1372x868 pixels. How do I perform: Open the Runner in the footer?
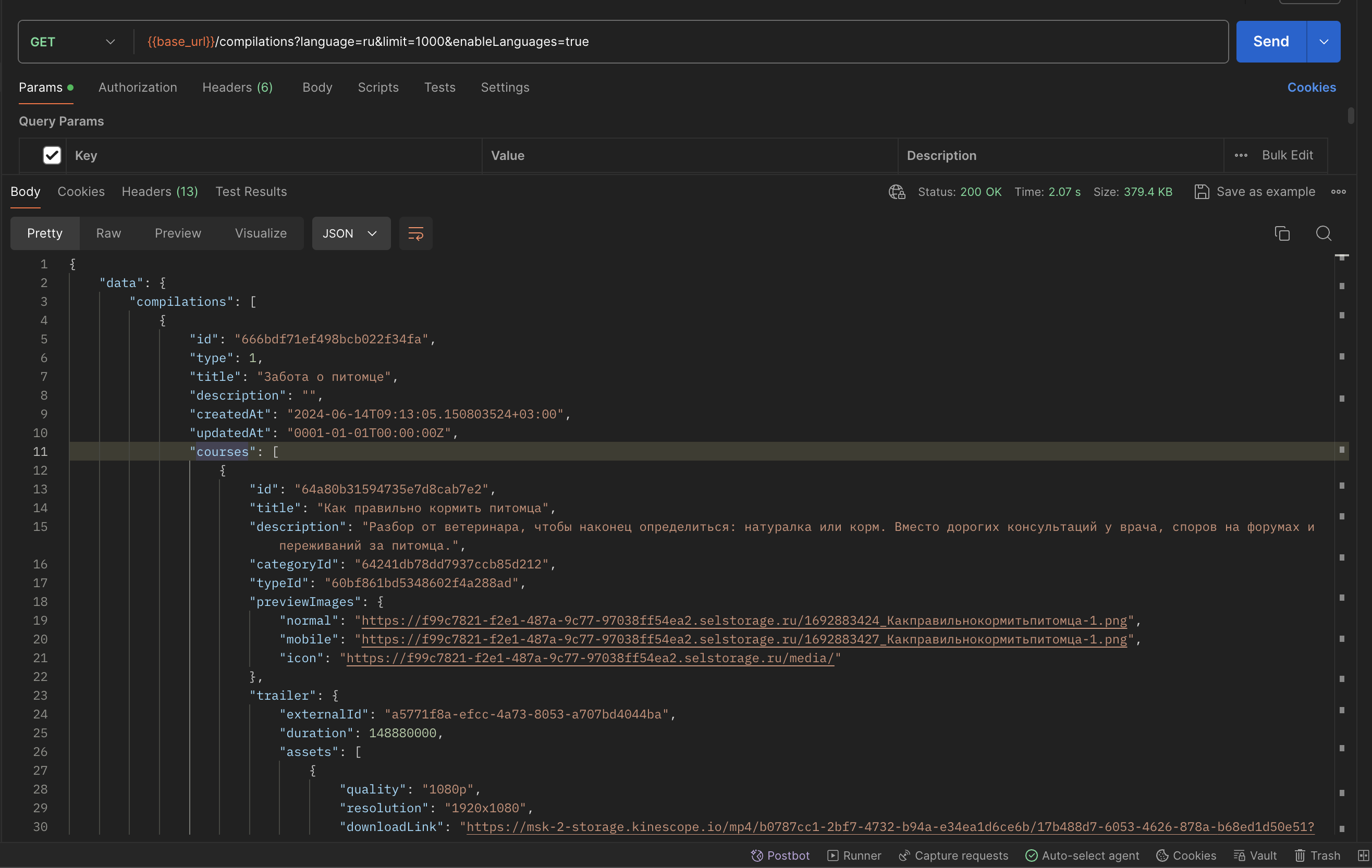click(x=854, y=855)
